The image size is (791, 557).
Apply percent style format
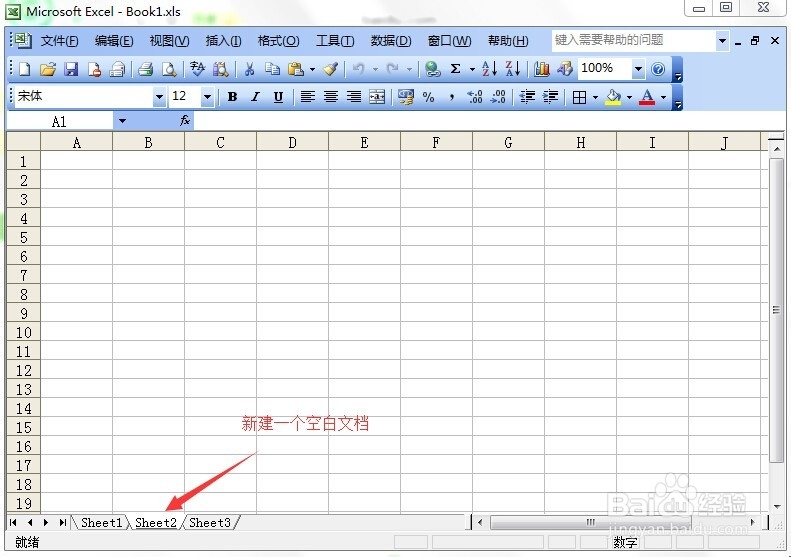click(428, 96)
